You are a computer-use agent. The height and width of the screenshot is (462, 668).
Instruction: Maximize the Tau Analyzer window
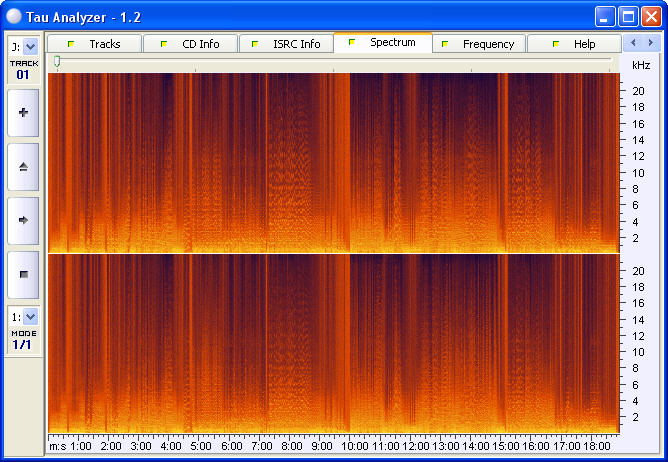click(628, 16)
